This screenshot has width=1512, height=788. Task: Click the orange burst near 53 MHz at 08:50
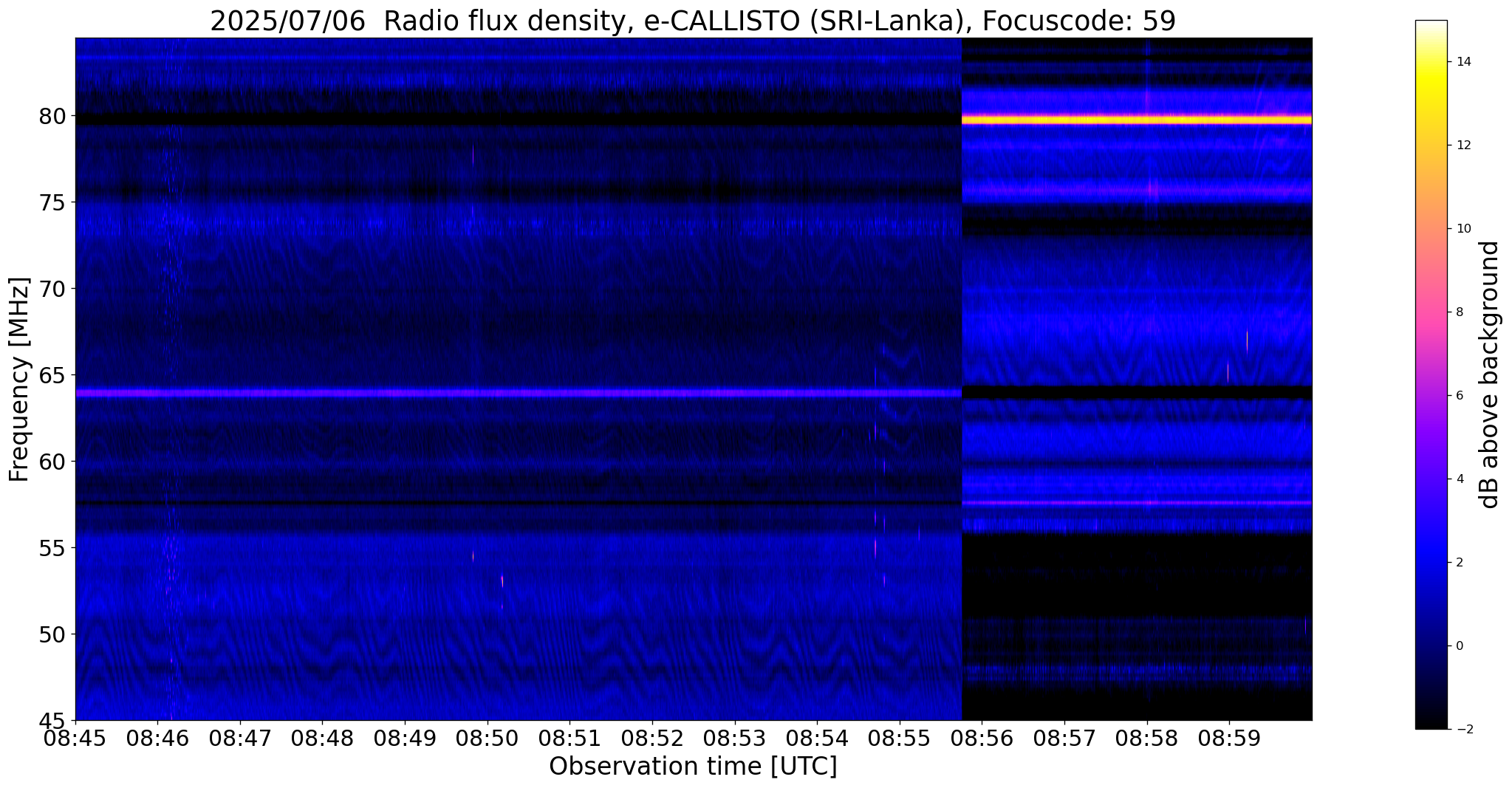(502, 581)
